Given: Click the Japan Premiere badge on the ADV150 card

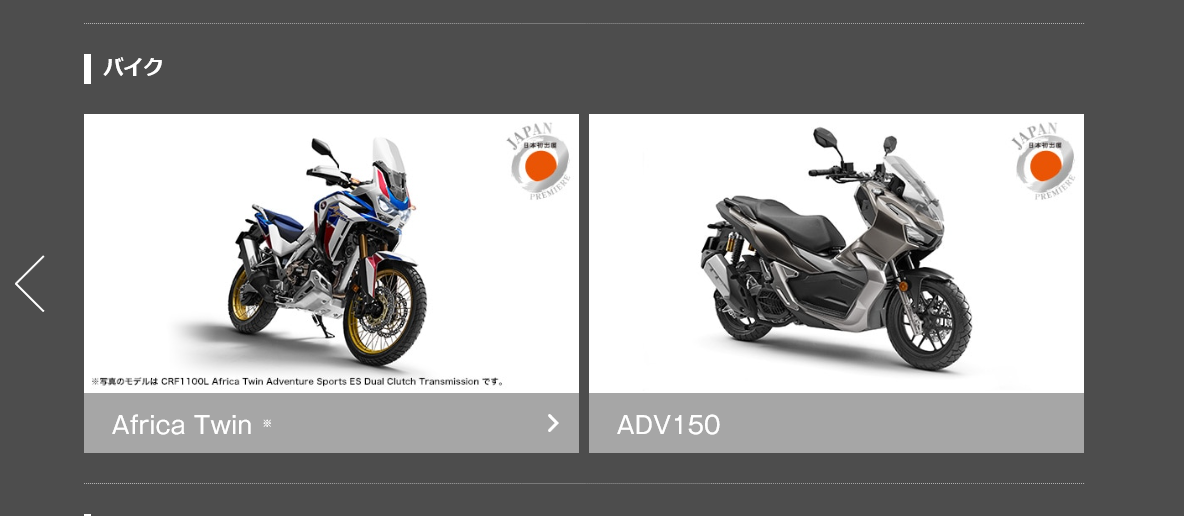Looking at the screenshot, I should pos(1045,161).
